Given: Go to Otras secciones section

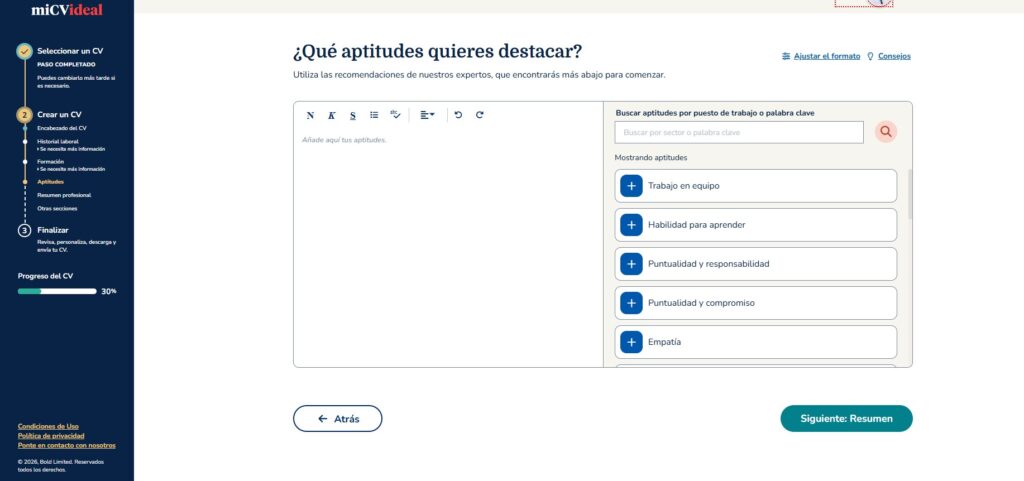Looking at the screenshot, I should pos(57,209).
